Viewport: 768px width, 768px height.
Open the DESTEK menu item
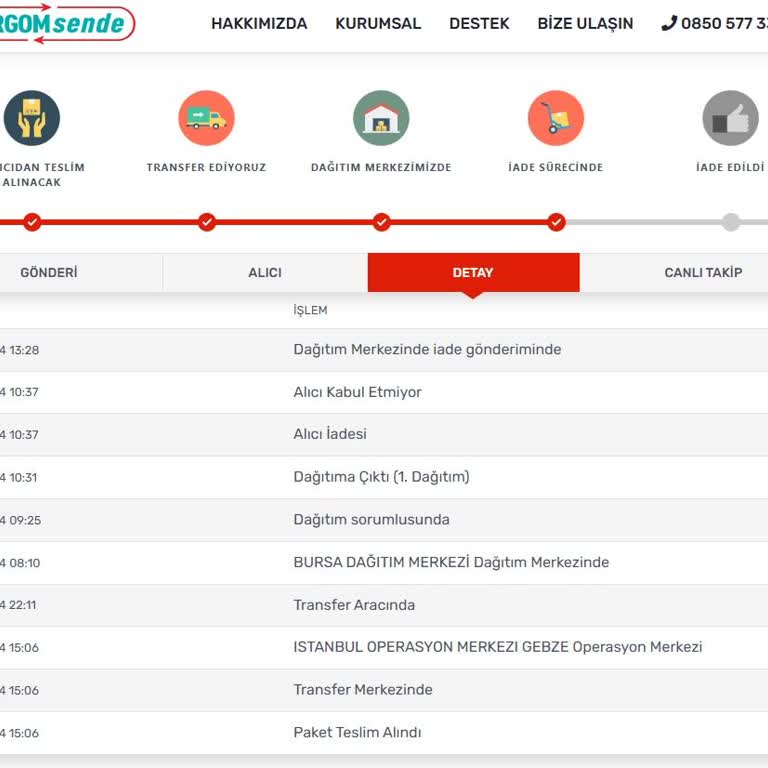tap(479, 24)
